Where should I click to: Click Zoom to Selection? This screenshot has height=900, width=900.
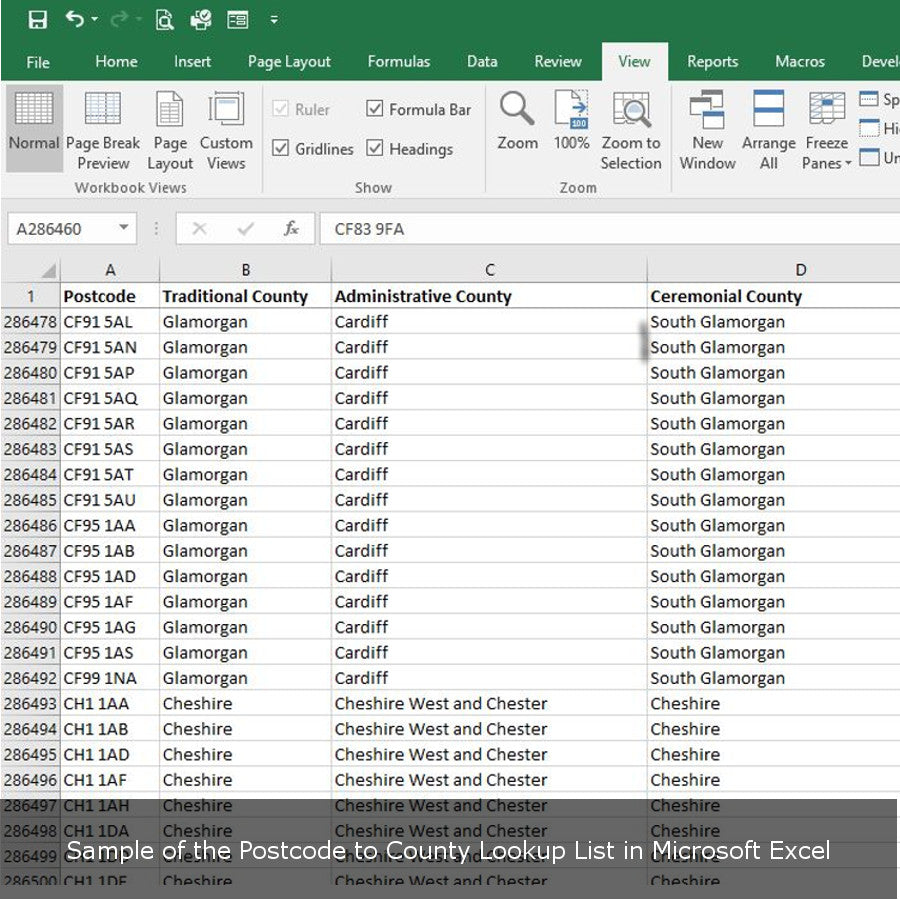(x=631, y=131)
